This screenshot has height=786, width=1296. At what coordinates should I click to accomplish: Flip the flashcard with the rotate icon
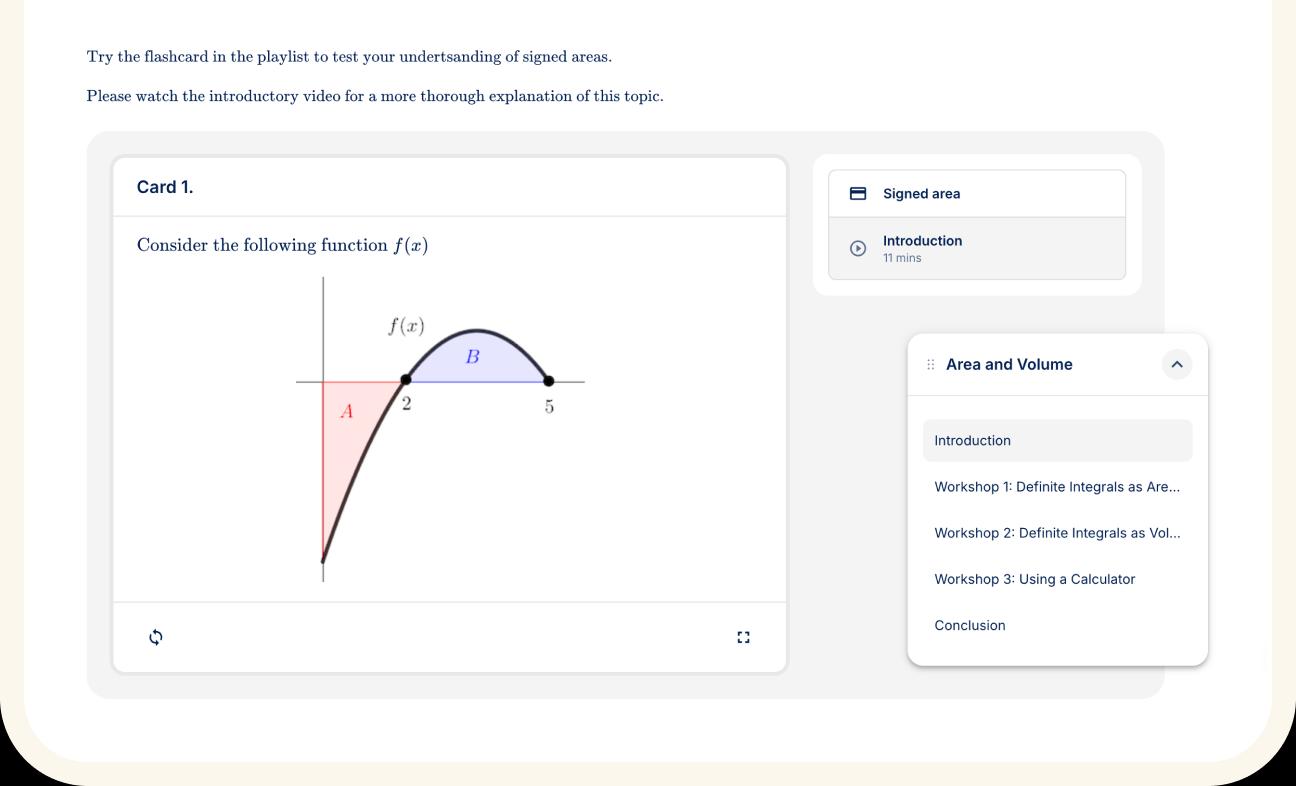156,637
